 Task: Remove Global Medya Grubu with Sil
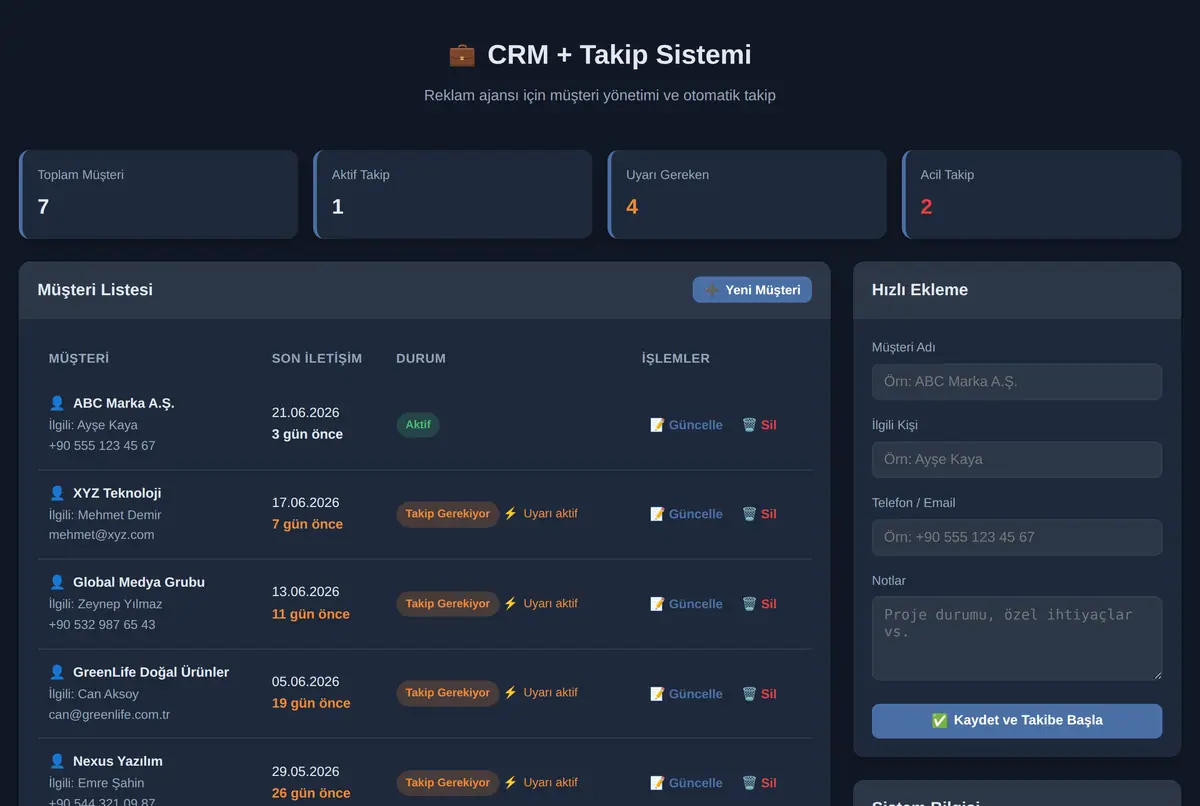click(759, 604)
